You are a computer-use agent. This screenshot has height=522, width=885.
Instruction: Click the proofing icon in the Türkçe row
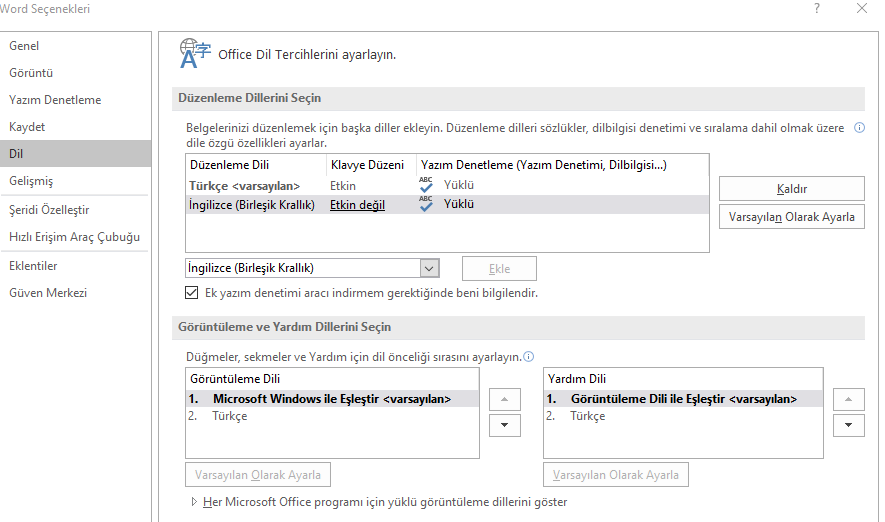pos(426,185)
